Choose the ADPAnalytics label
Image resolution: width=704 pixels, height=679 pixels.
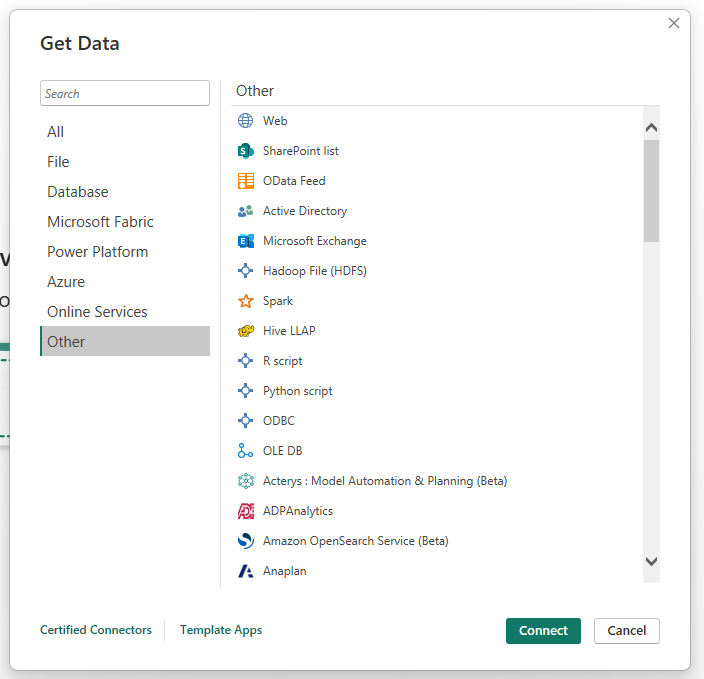coord(298,511)
